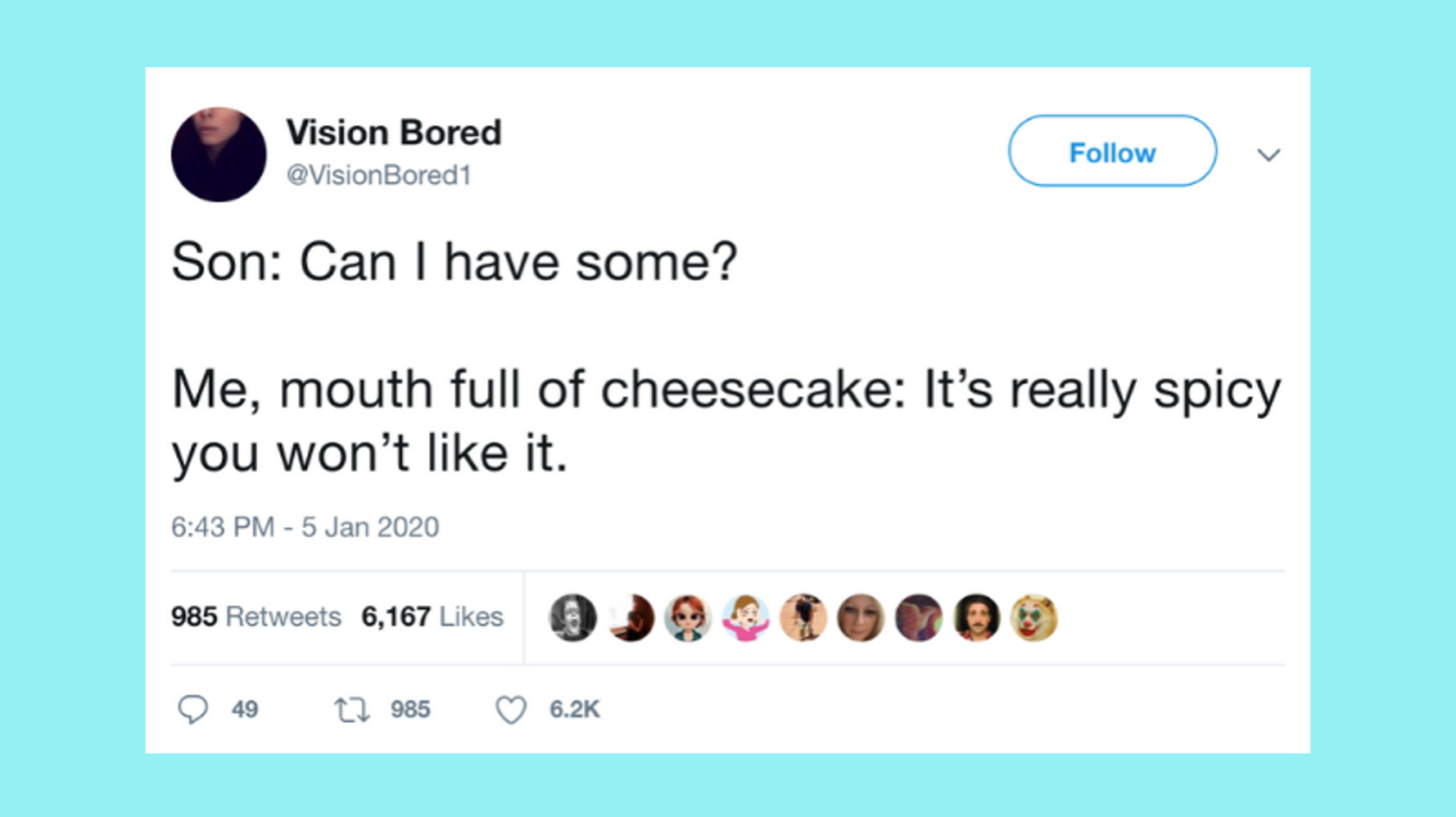Open the Vision Bored profile picture
1456x817 pixels.
coord(219,155)
